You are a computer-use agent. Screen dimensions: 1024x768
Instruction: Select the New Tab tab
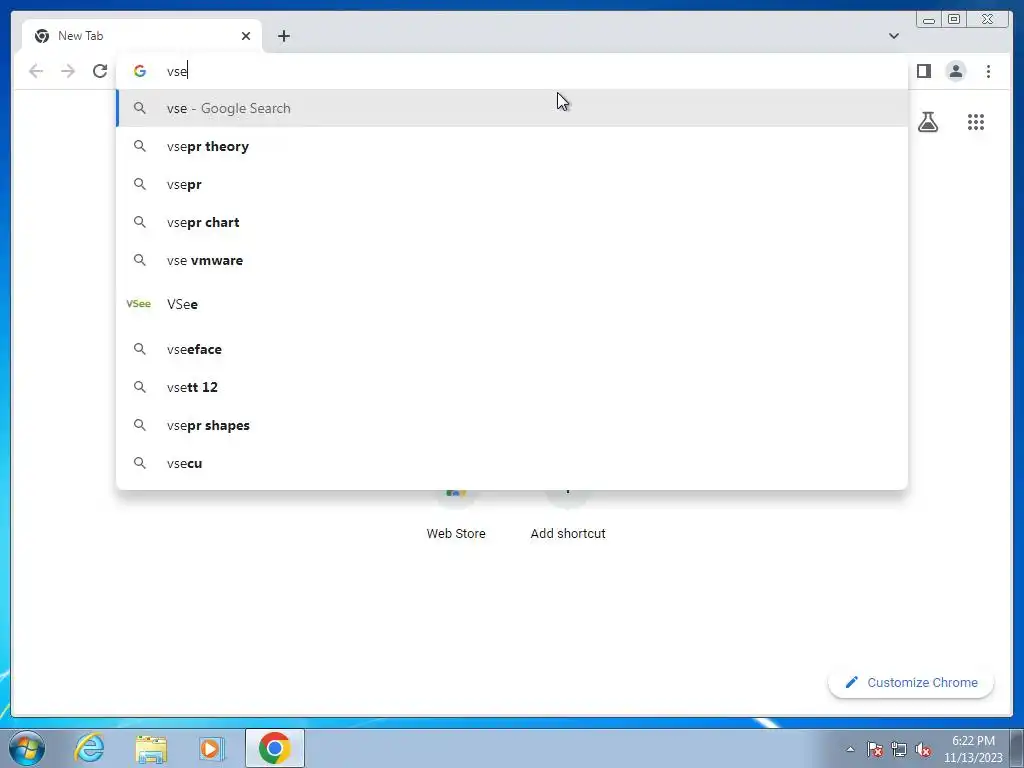coord(142,36)
